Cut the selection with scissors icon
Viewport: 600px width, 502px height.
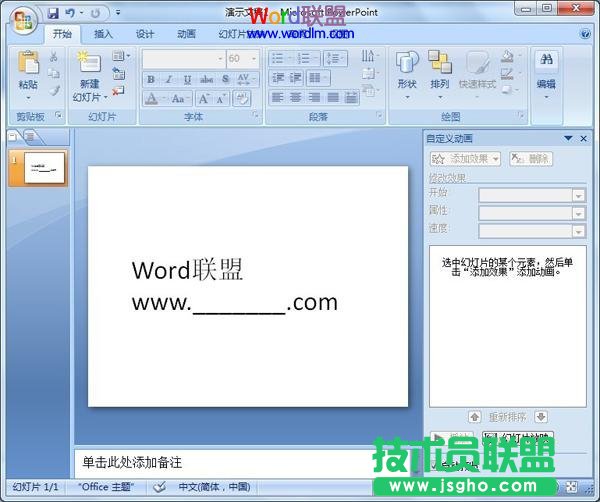[x=54, y=57]
